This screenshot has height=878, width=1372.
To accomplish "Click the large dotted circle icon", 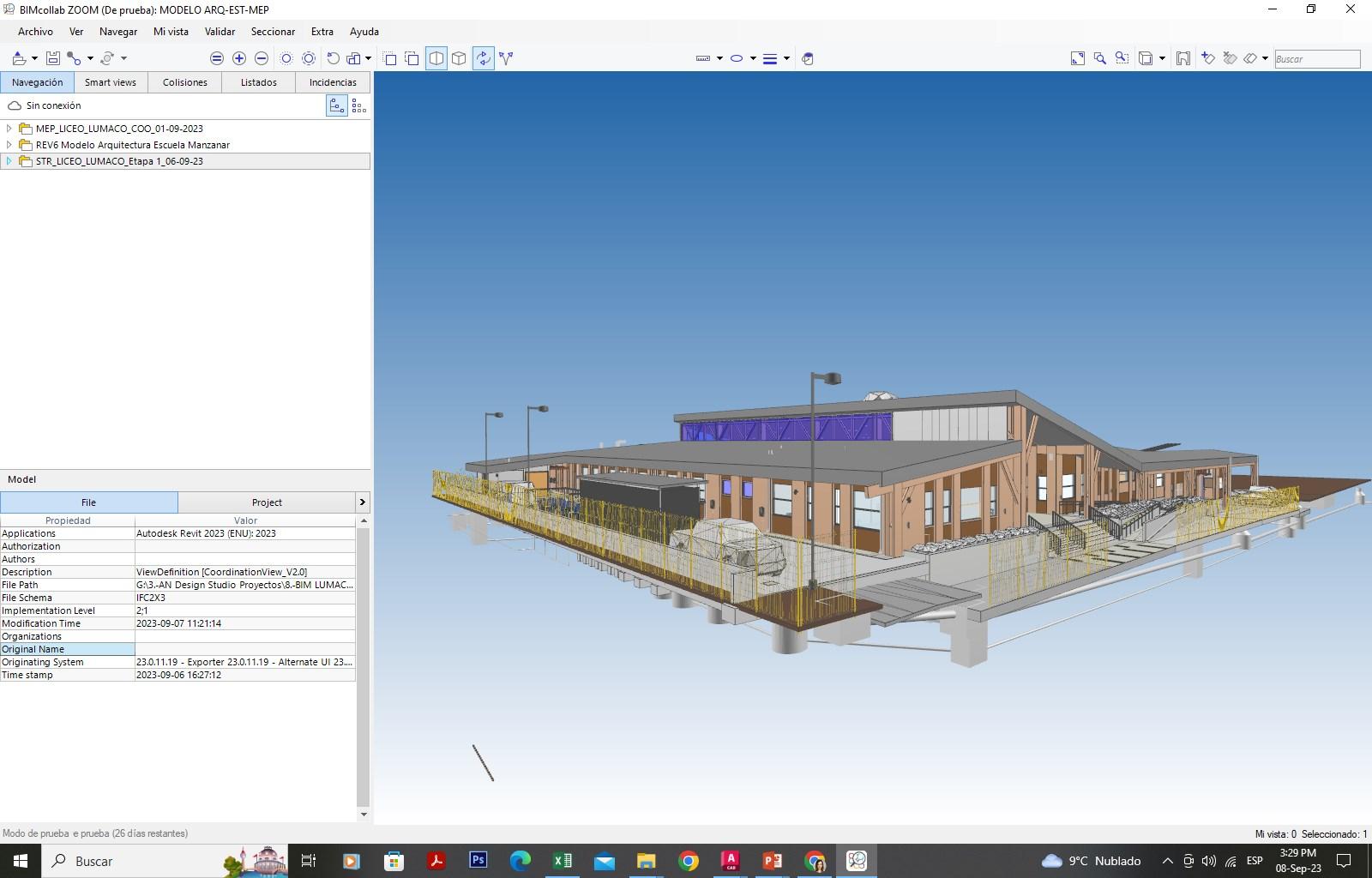I will (x=309, y=58).
